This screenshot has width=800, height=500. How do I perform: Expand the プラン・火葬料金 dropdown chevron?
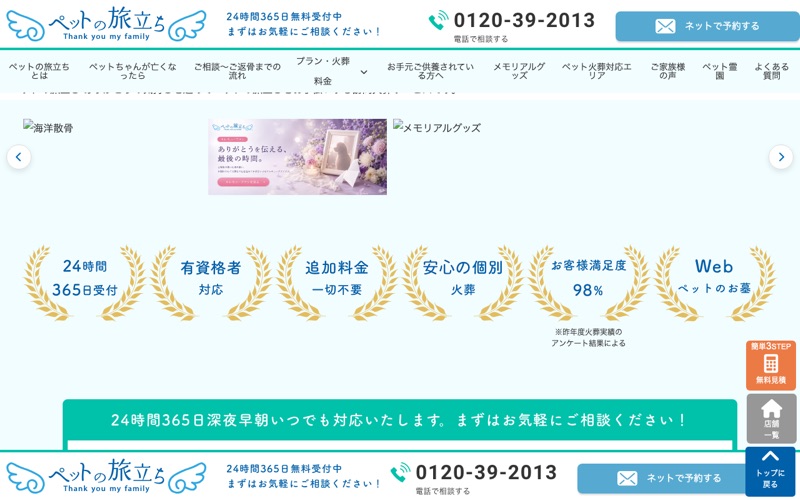coord(364,72)
